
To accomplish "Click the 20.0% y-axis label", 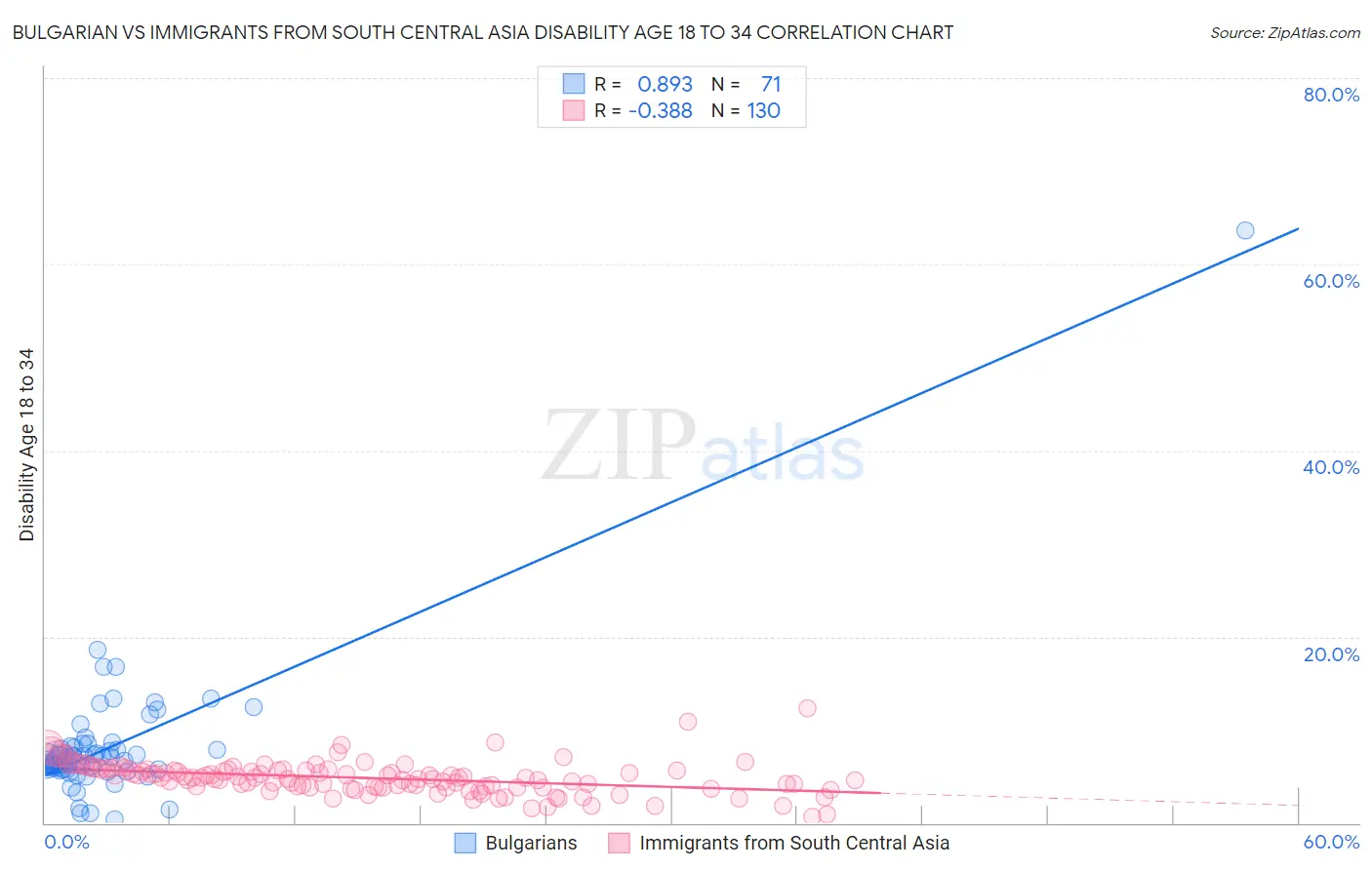I will pos(1331,654).
